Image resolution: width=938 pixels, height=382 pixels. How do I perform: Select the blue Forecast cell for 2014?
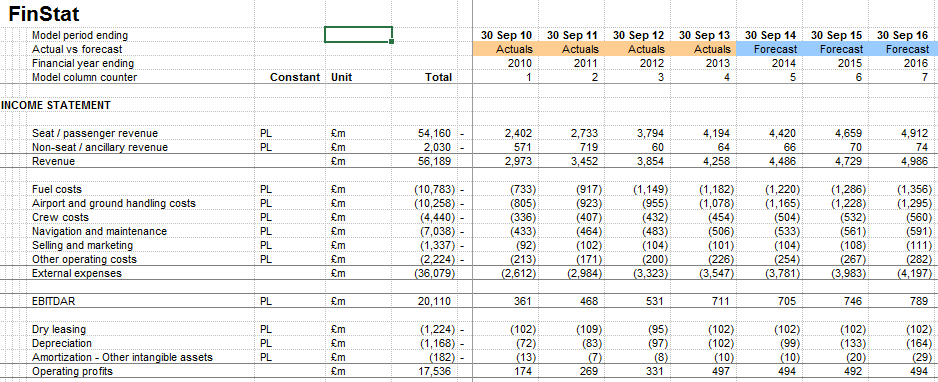(x=770, y=49)
